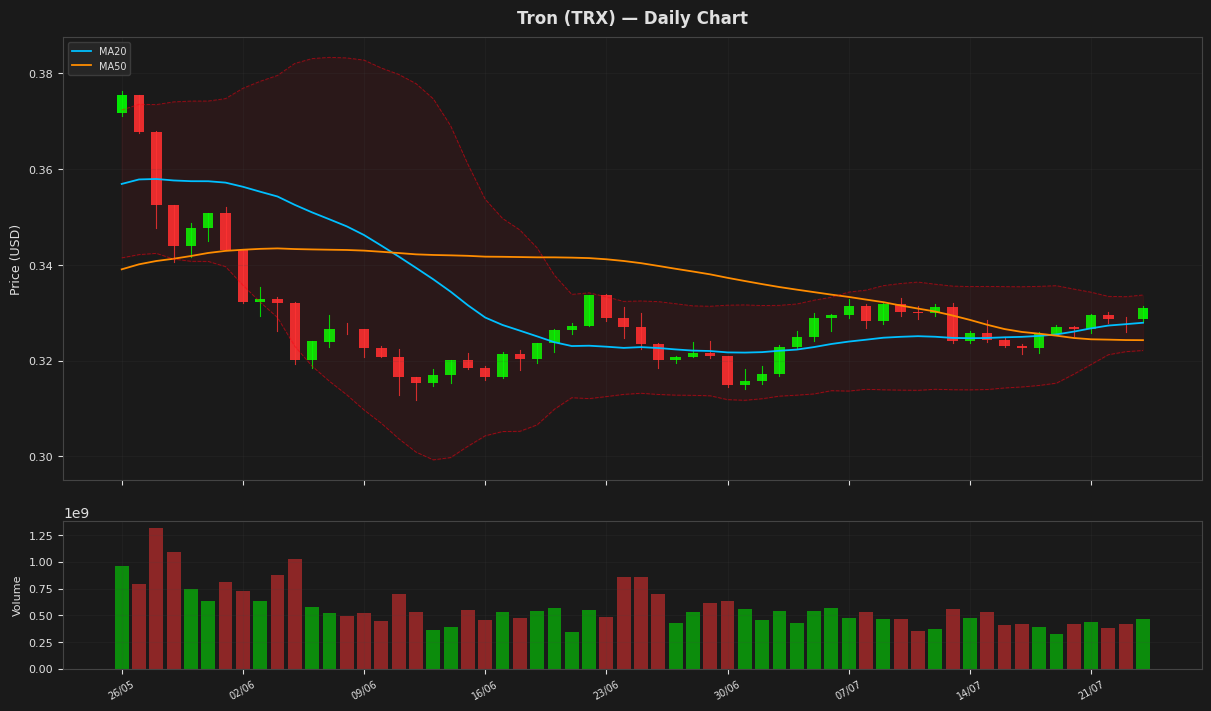Click the 0.75 volume axis tick label
This screenshot has height=711, width=1211.
[41, 589]
